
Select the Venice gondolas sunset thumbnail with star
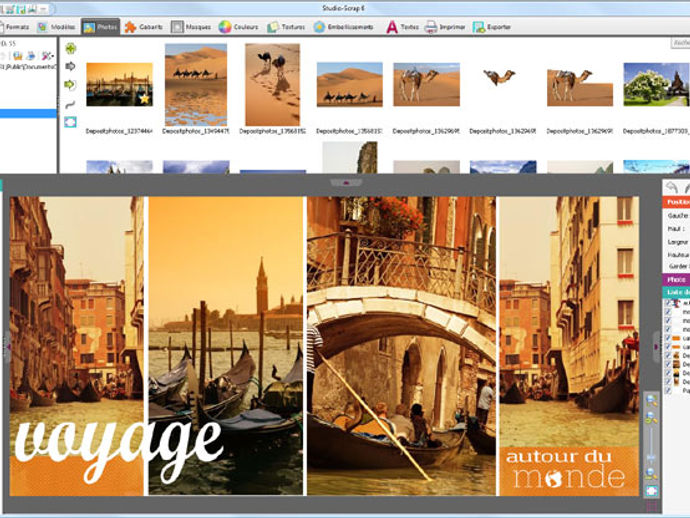tap(120, 84)
